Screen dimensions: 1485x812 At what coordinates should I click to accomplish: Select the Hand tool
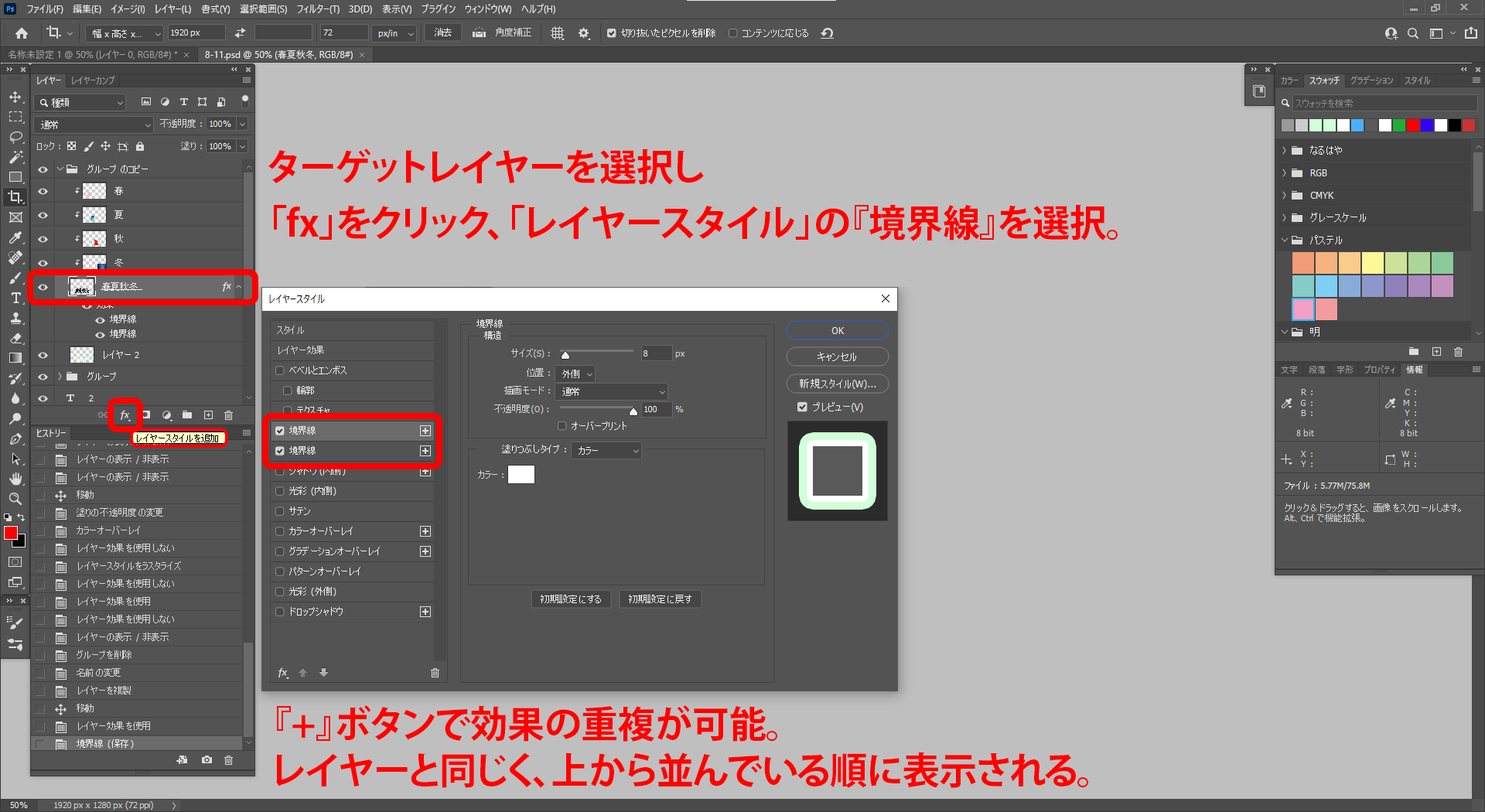coord(15,479)
